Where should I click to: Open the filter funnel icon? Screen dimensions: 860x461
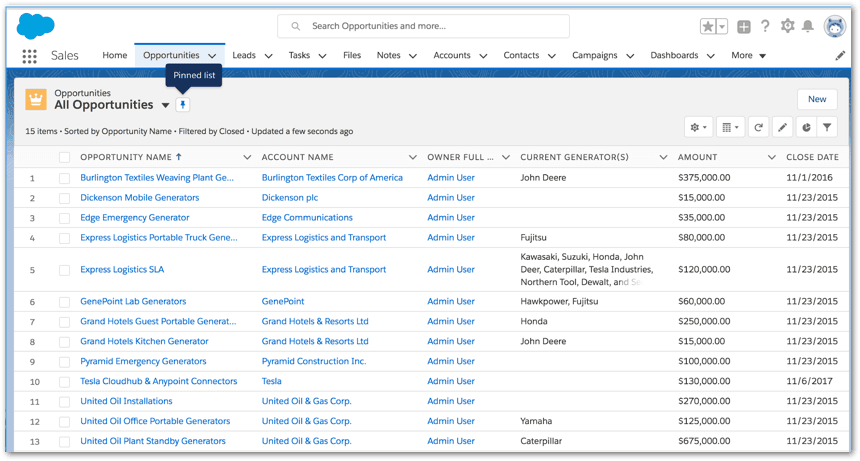tap(827, 128)
